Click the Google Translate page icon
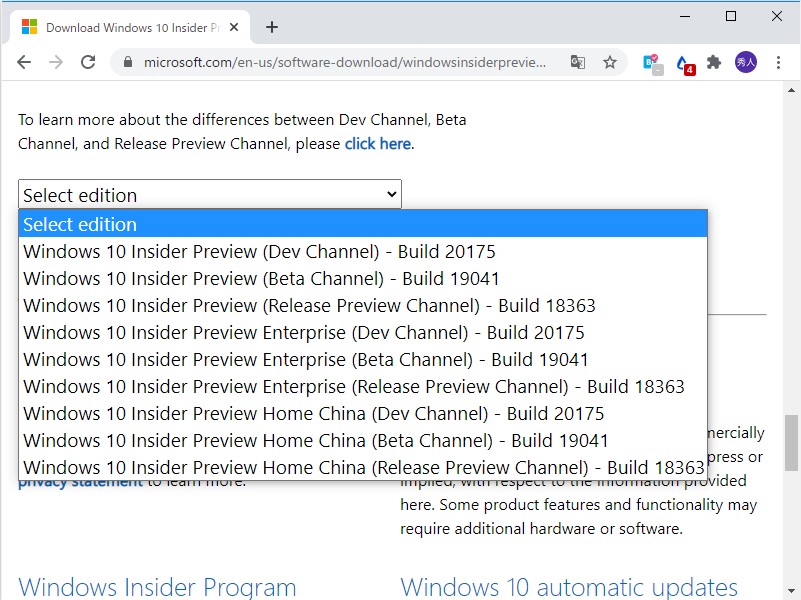This screenshot has width=801, height=600. (578, 61)
